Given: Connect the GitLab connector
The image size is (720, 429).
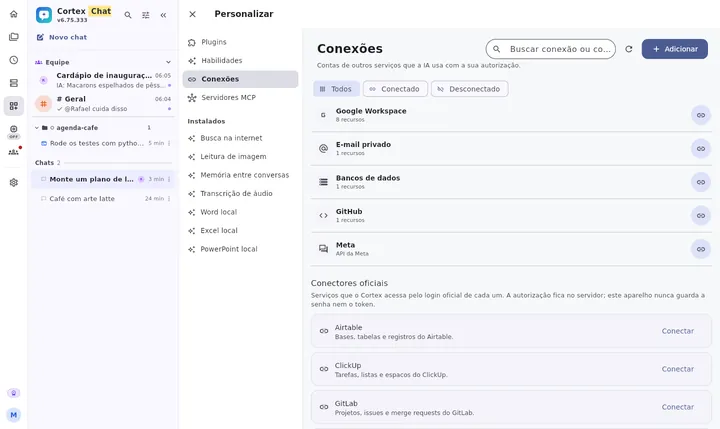Looking at the screenshot, I should pyautogui.click(x=677, y=407).
